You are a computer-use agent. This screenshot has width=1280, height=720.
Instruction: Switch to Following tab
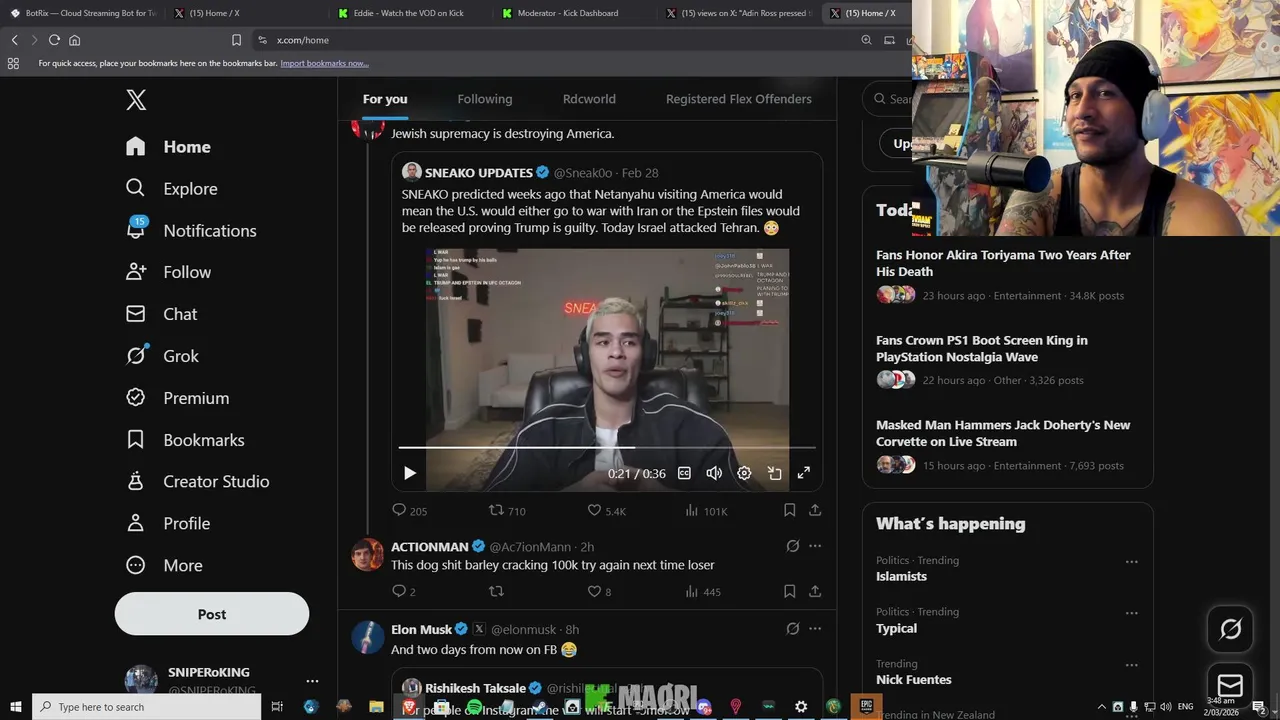tap(485, 99)
